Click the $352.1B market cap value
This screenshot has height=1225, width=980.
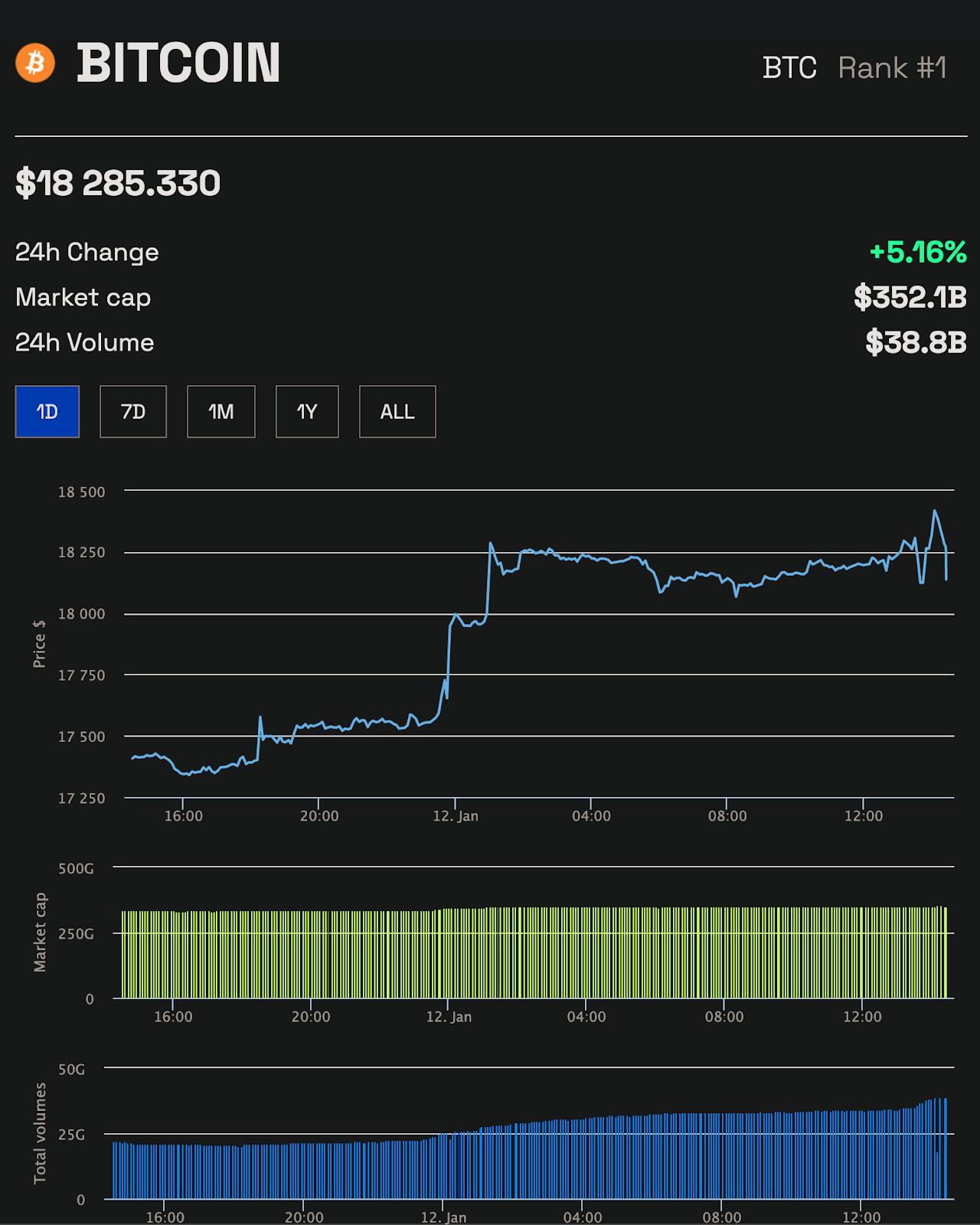click(910, 297)
